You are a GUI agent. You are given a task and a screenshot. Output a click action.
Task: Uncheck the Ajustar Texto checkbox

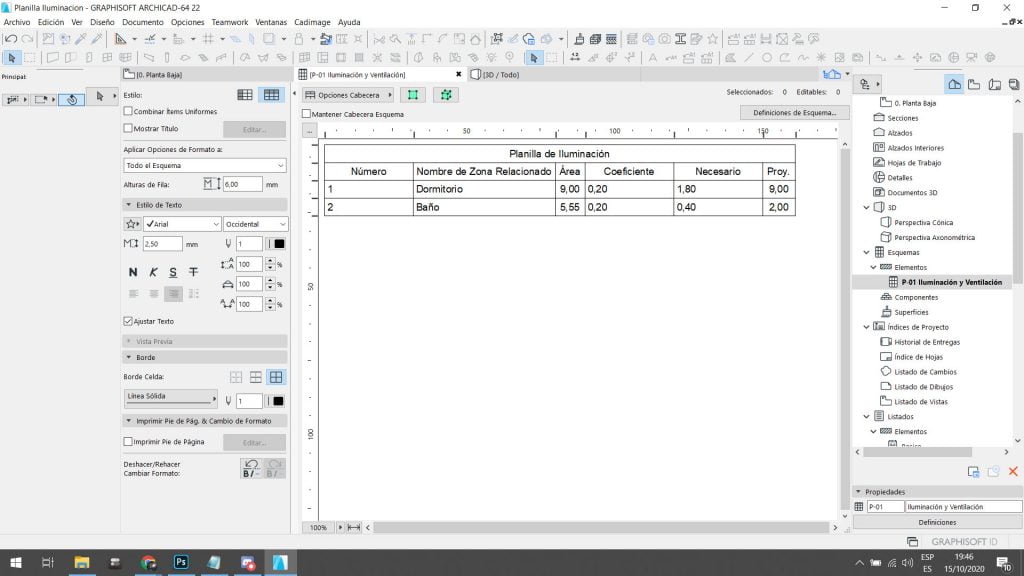tap(128, 321)
